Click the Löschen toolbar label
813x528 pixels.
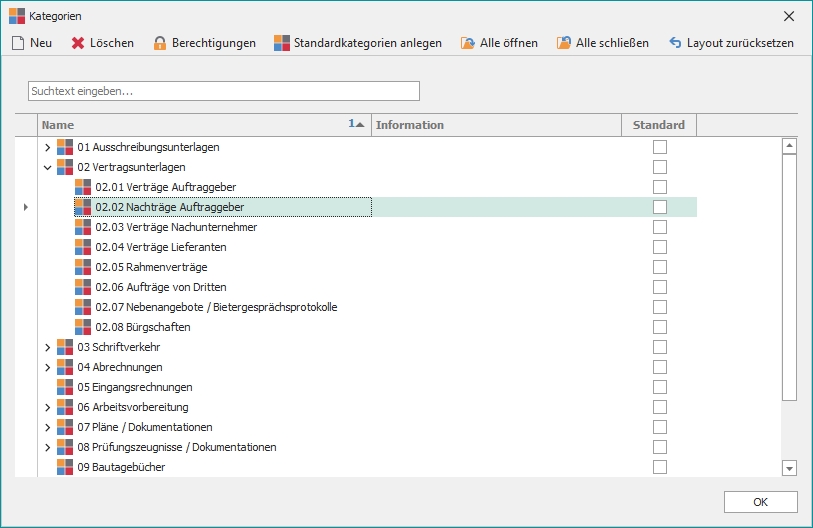[112, 43]
